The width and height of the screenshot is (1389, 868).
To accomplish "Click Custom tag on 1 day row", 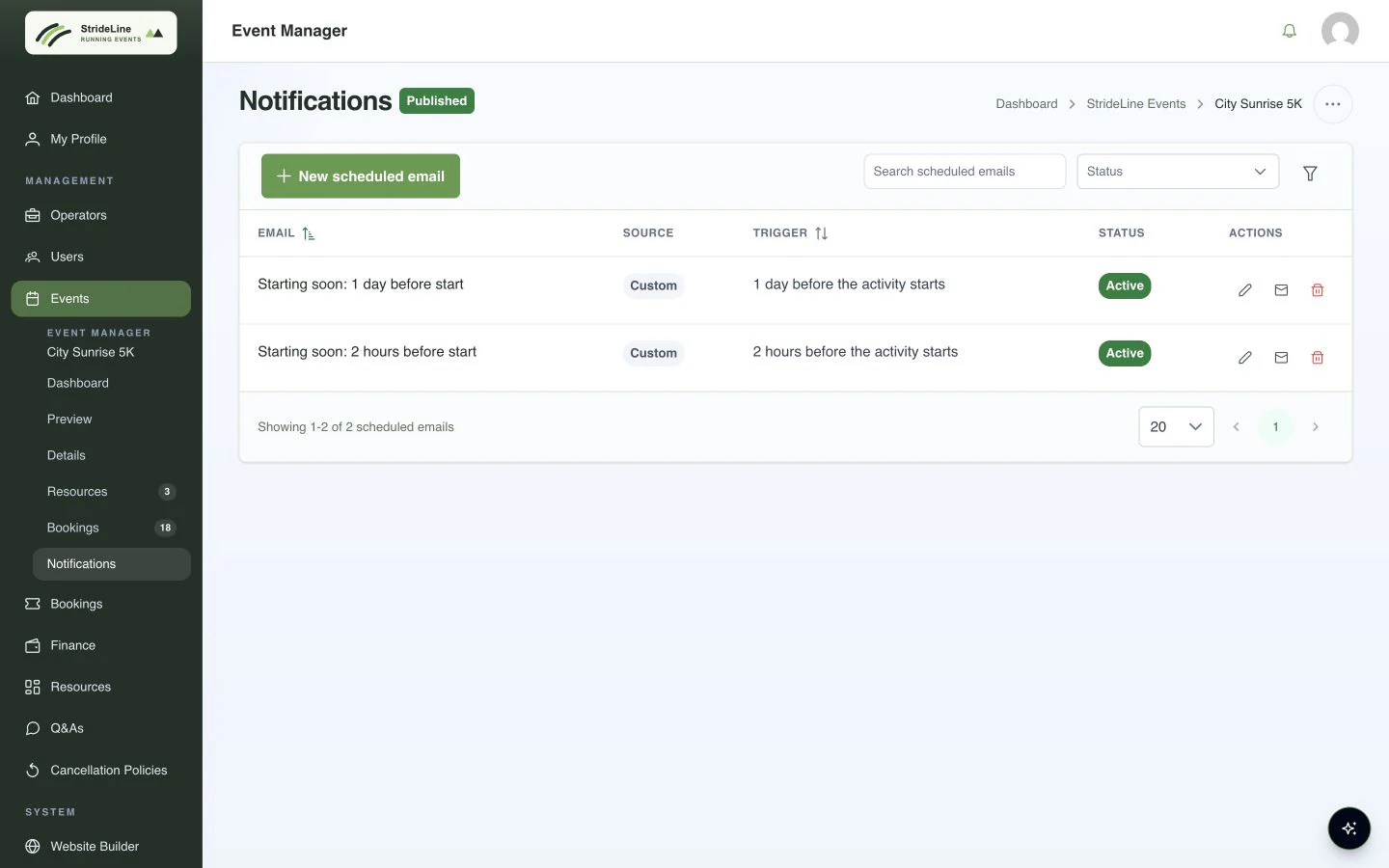I will tap(653, 286).
